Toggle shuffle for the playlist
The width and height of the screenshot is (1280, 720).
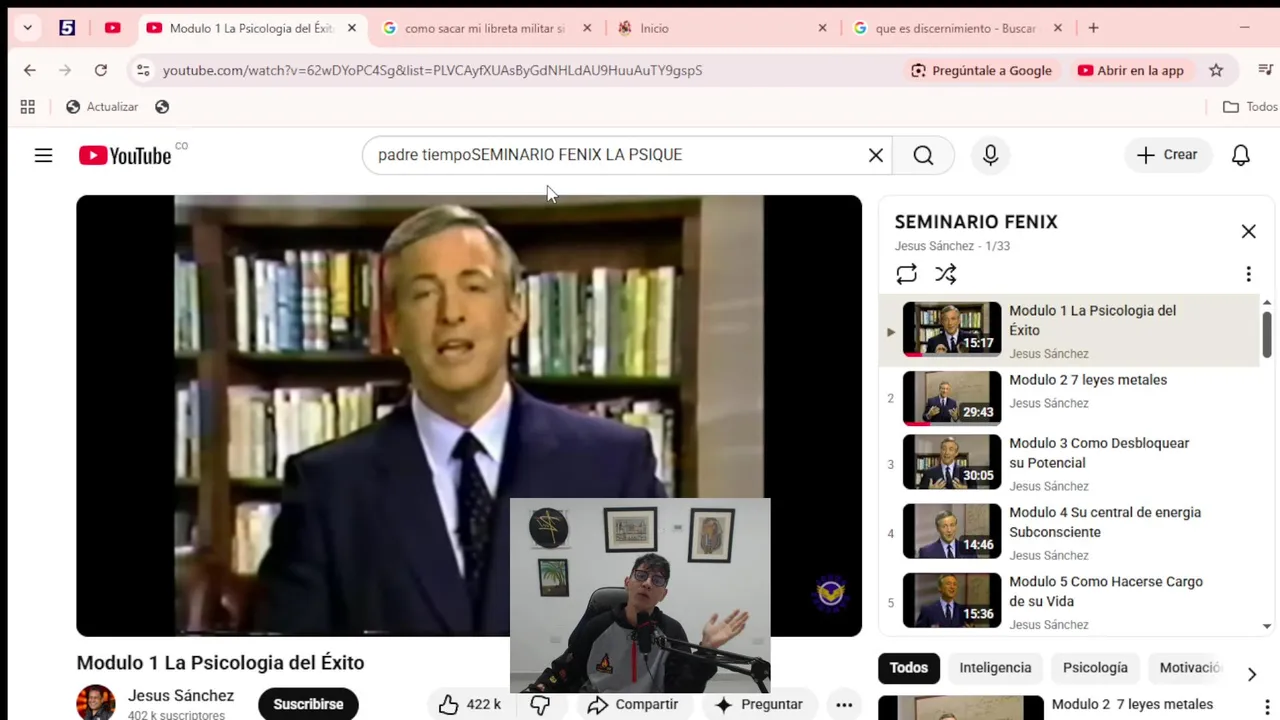pyautogui.click(x=946, y=274)
